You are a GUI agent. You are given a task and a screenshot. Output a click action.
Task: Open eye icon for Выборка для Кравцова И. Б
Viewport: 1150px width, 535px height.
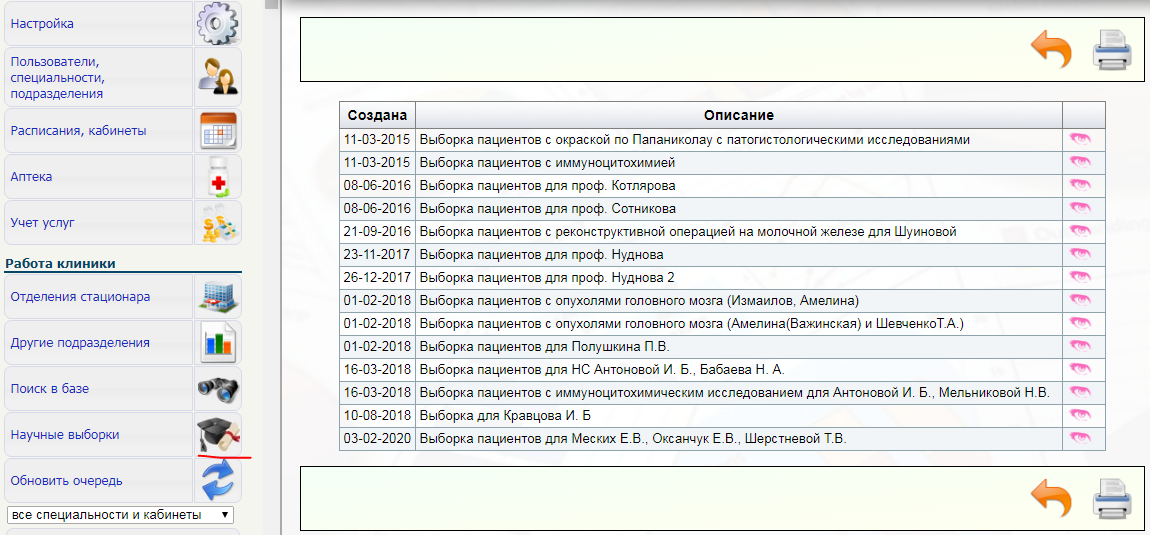[x=1080, y=416]
